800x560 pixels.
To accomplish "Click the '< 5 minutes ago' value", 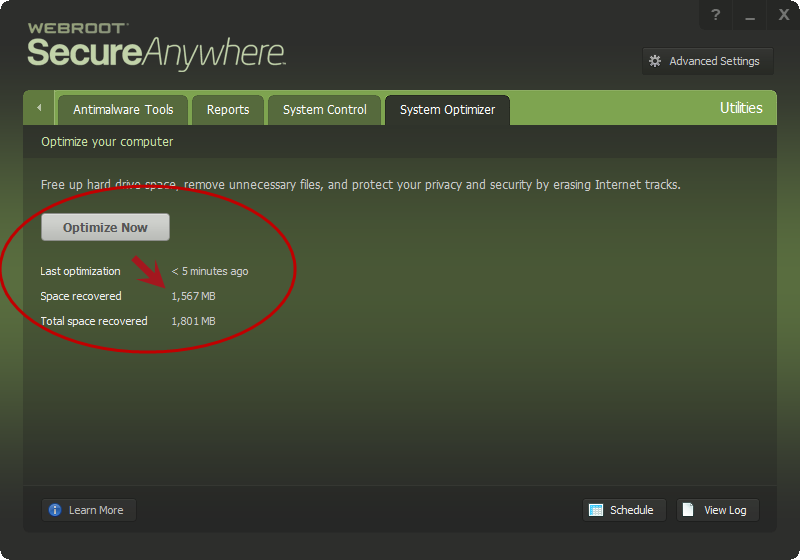I will point(210,271).
